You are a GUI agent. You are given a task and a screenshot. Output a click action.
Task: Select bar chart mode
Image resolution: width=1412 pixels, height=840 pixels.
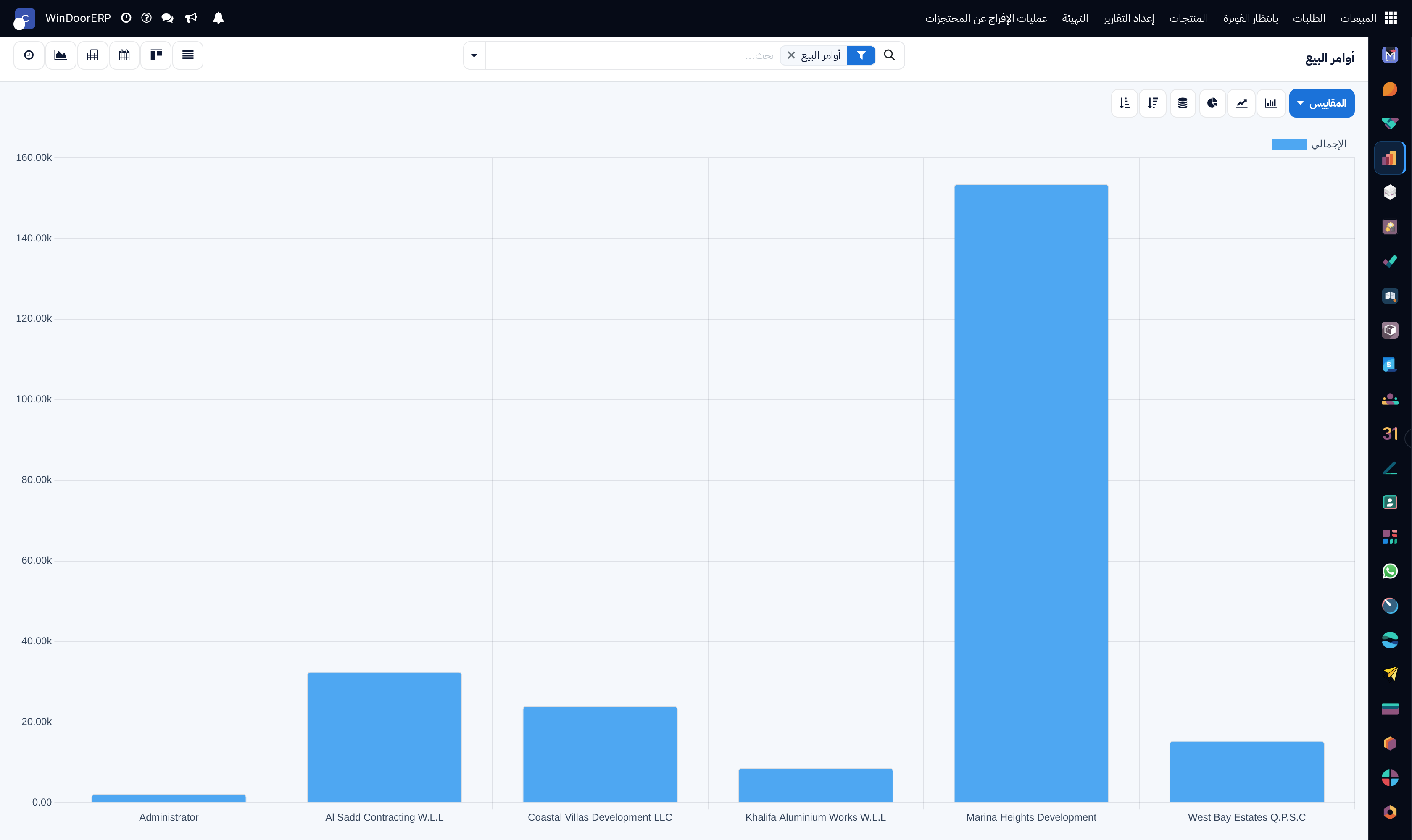[x=1270, y=103]
